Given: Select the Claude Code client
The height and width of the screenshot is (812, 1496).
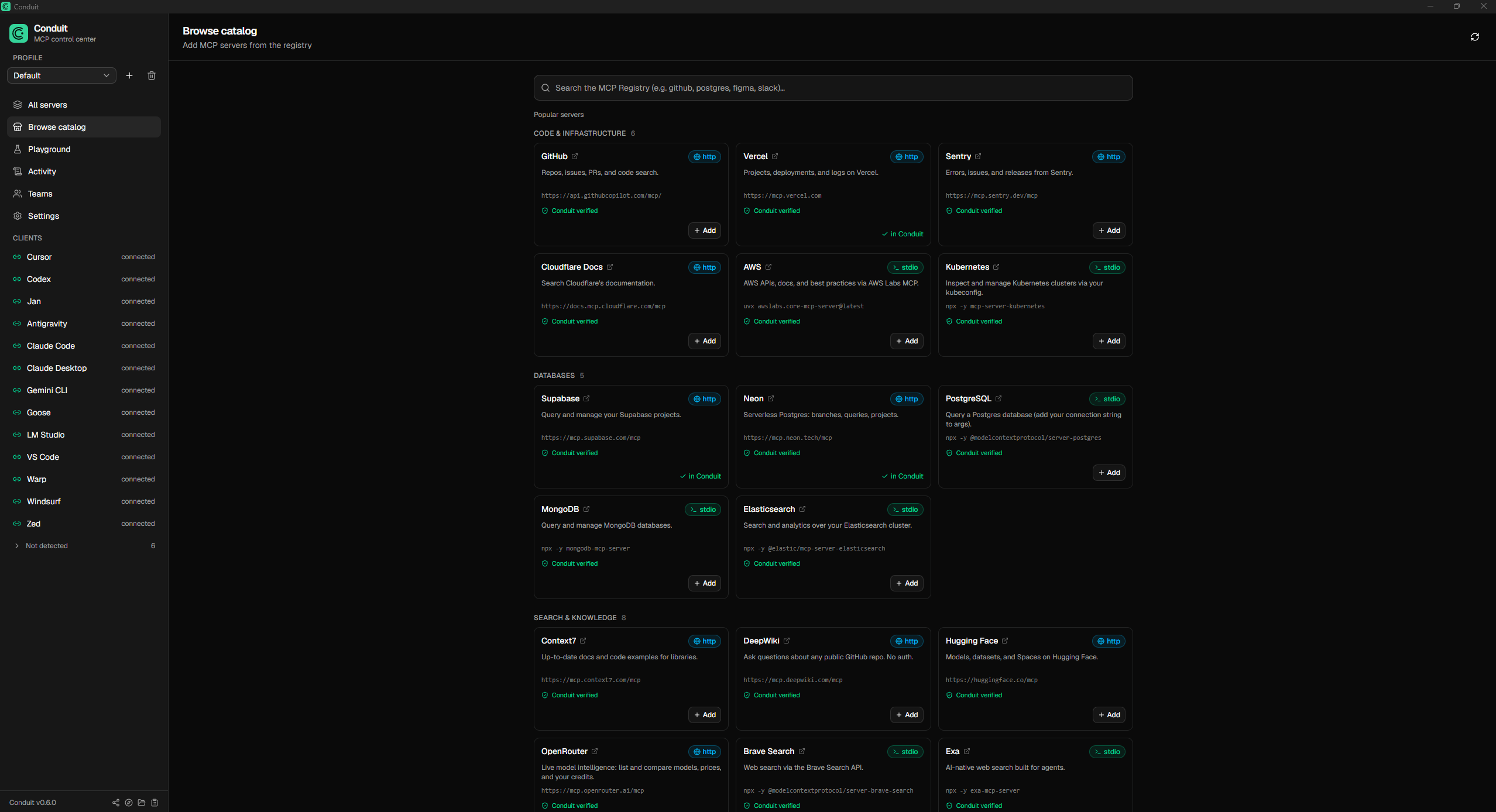Looking at the screenshot, I should pos(84,346).
